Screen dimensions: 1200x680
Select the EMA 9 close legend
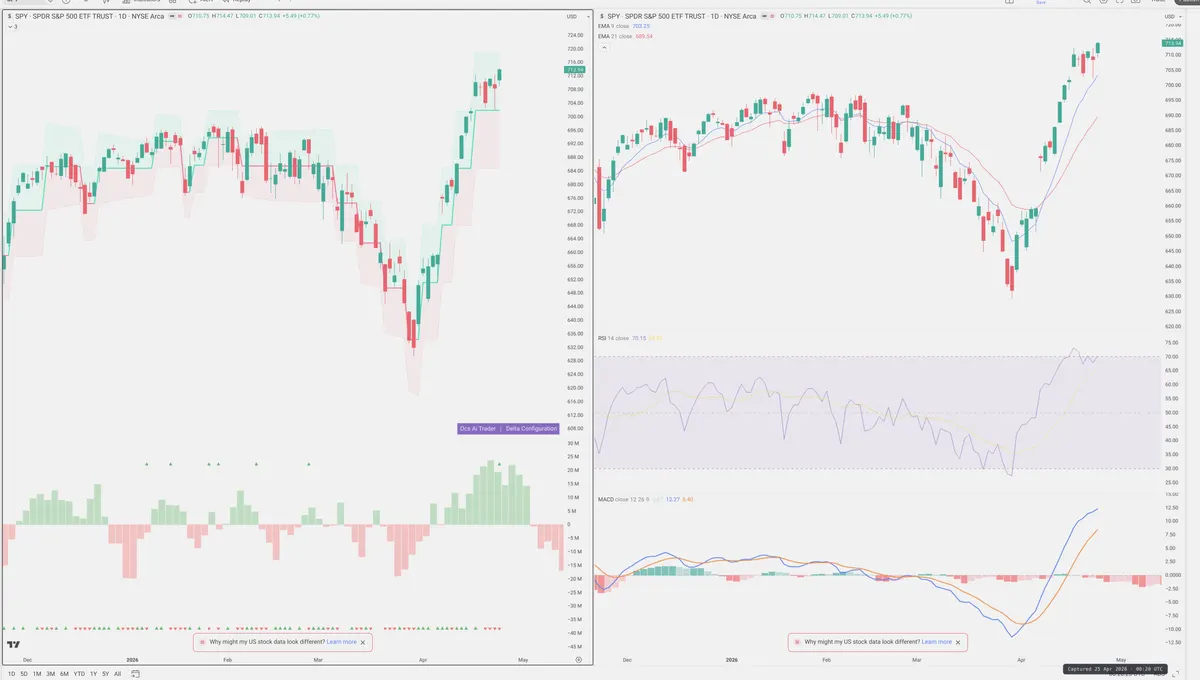point(624,26)
